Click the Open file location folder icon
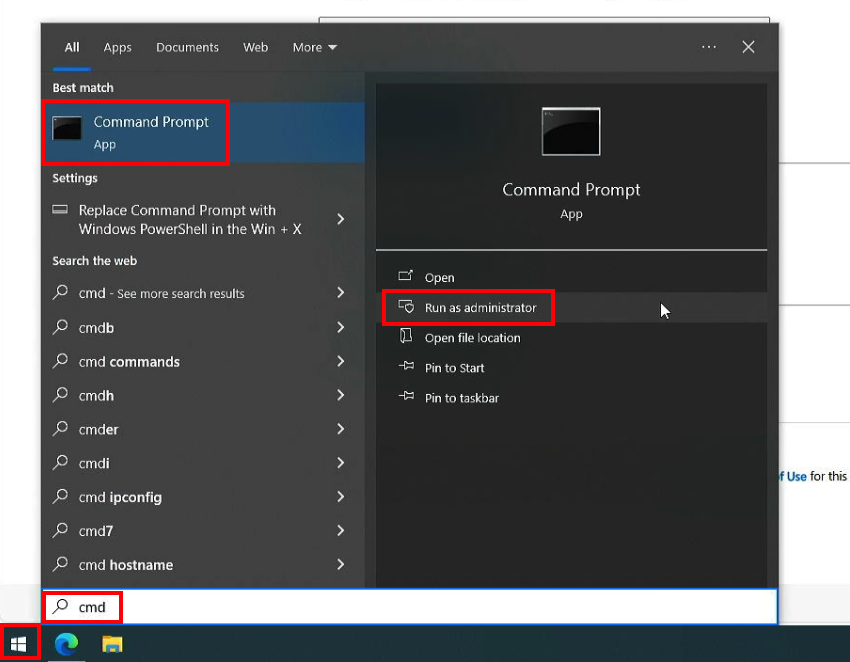 pos(405,336)
